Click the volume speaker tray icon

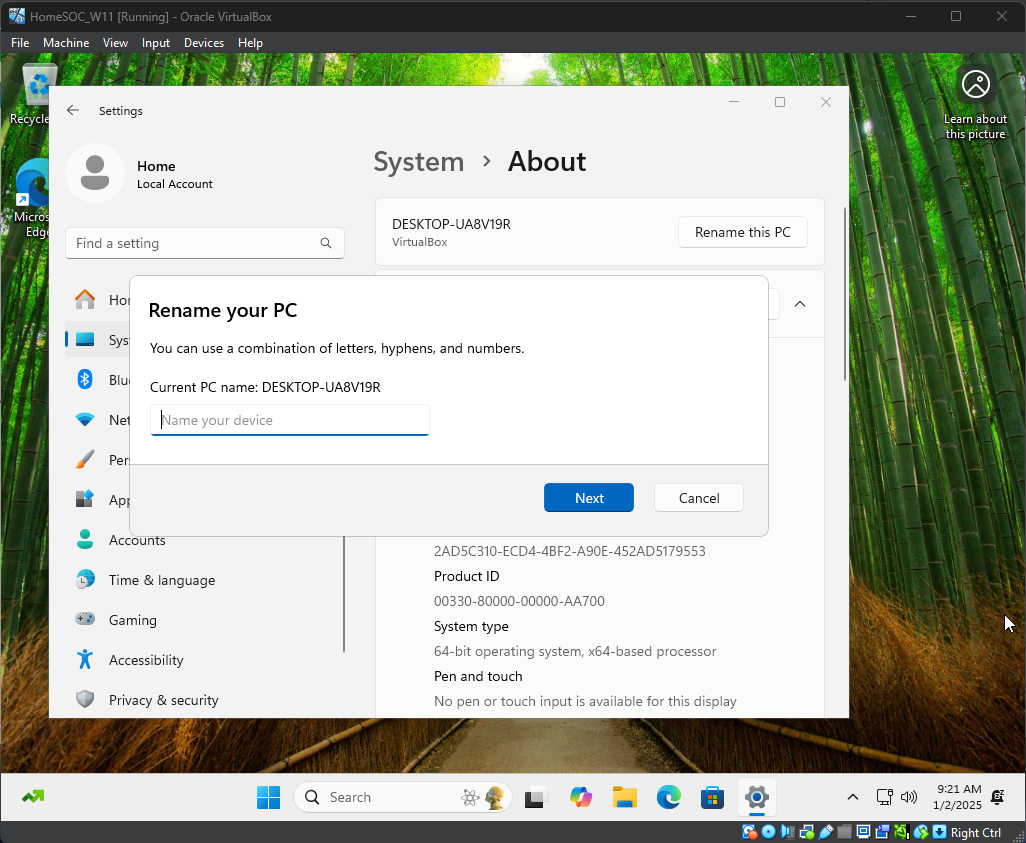909,797
